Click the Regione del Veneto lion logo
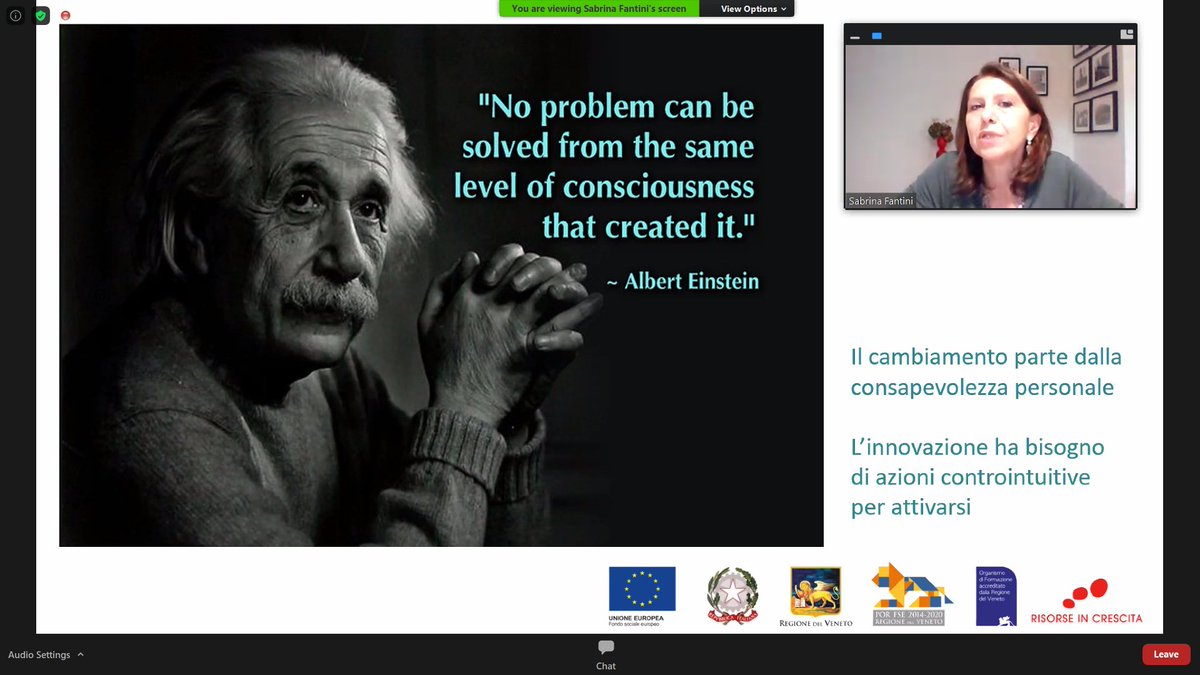Screen dimensions: 1200x675 click(x=816, y=597)
